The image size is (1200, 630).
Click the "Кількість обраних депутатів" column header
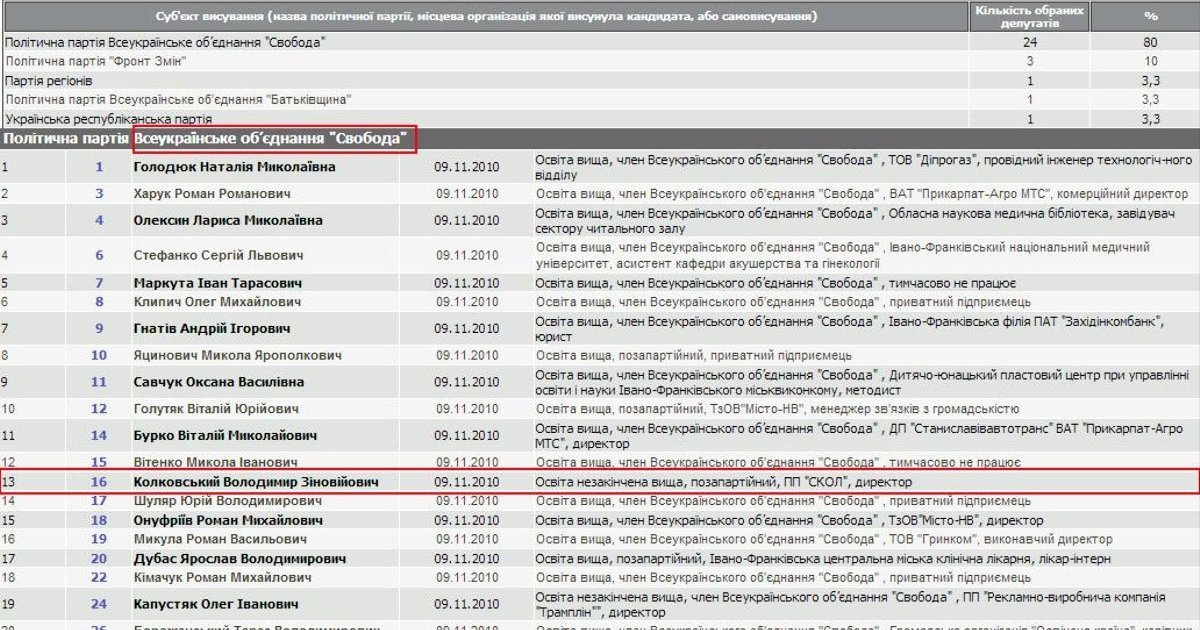pyautogui.click(x=1028, y=16)
